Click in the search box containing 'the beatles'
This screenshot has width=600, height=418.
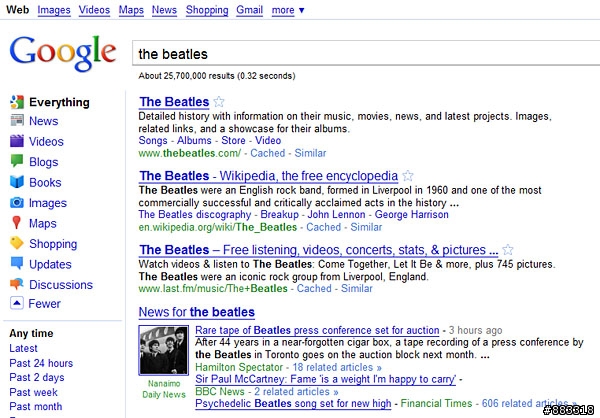(x=366, y=54)
